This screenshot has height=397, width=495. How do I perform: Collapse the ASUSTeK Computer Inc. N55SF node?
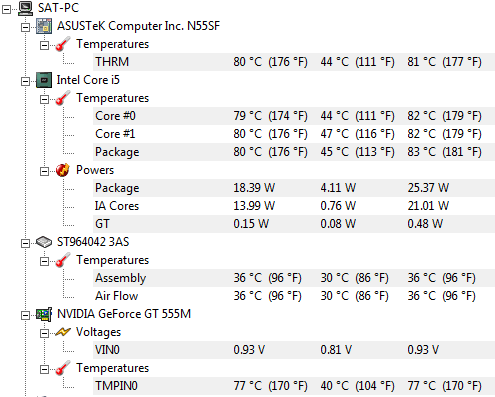tap(25, 28)
